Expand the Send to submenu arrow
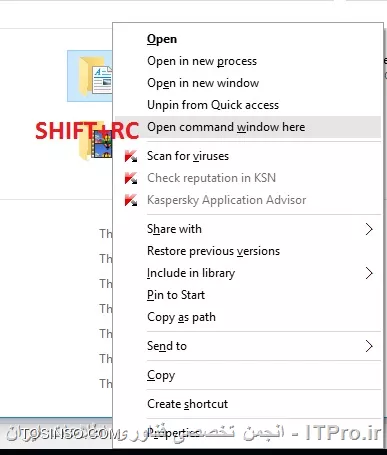 369,346
